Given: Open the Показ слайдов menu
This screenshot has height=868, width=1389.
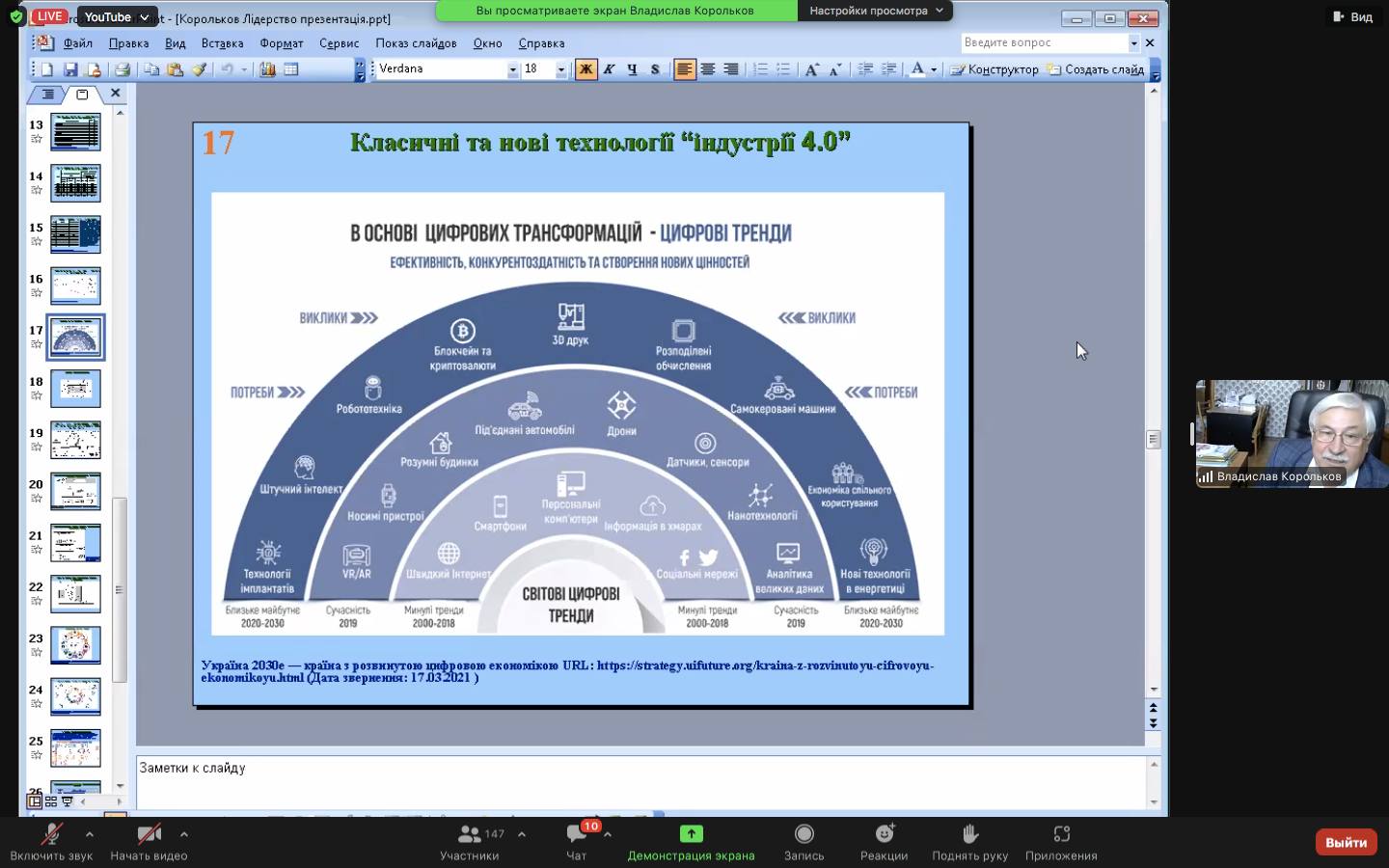Looking at the screenshot, I should point(416,43).
